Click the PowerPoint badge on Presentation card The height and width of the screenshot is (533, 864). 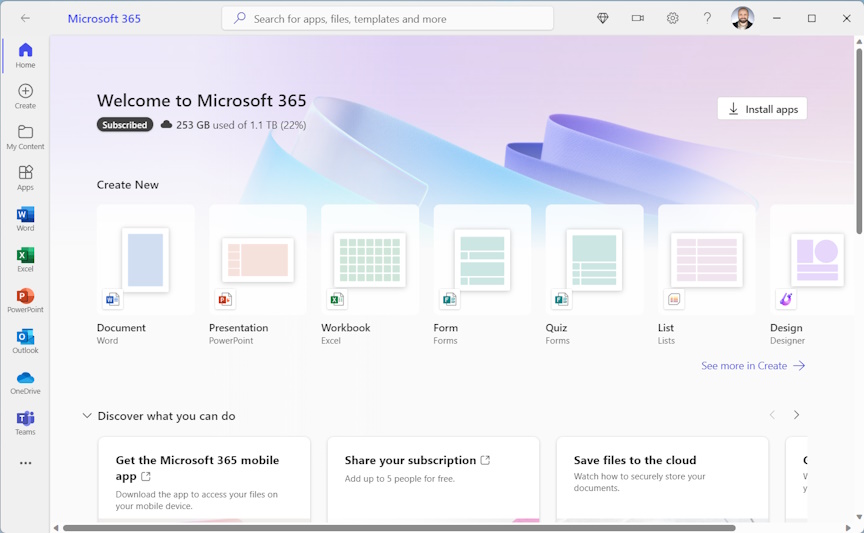click(225, 299)
